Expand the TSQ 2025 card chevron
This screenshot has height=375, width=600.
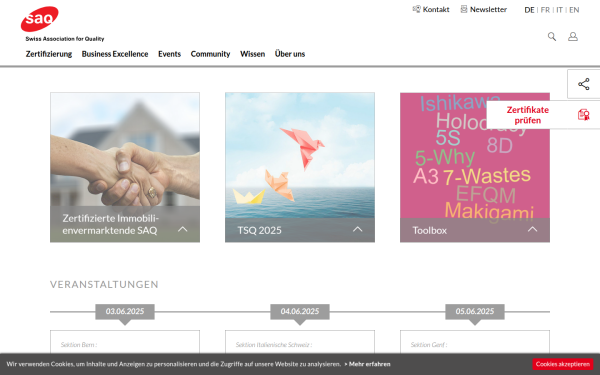click(357, 229)
